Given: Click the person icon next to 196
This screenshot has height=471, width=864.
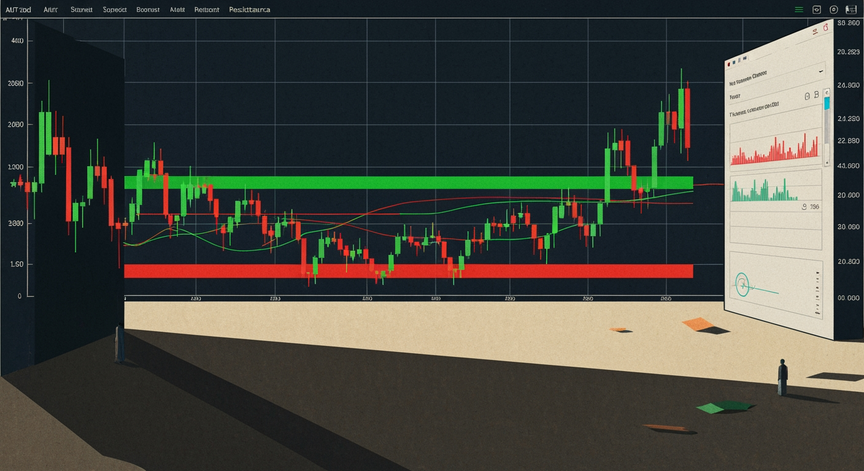Looking at the screenshot, I should 805,207.
